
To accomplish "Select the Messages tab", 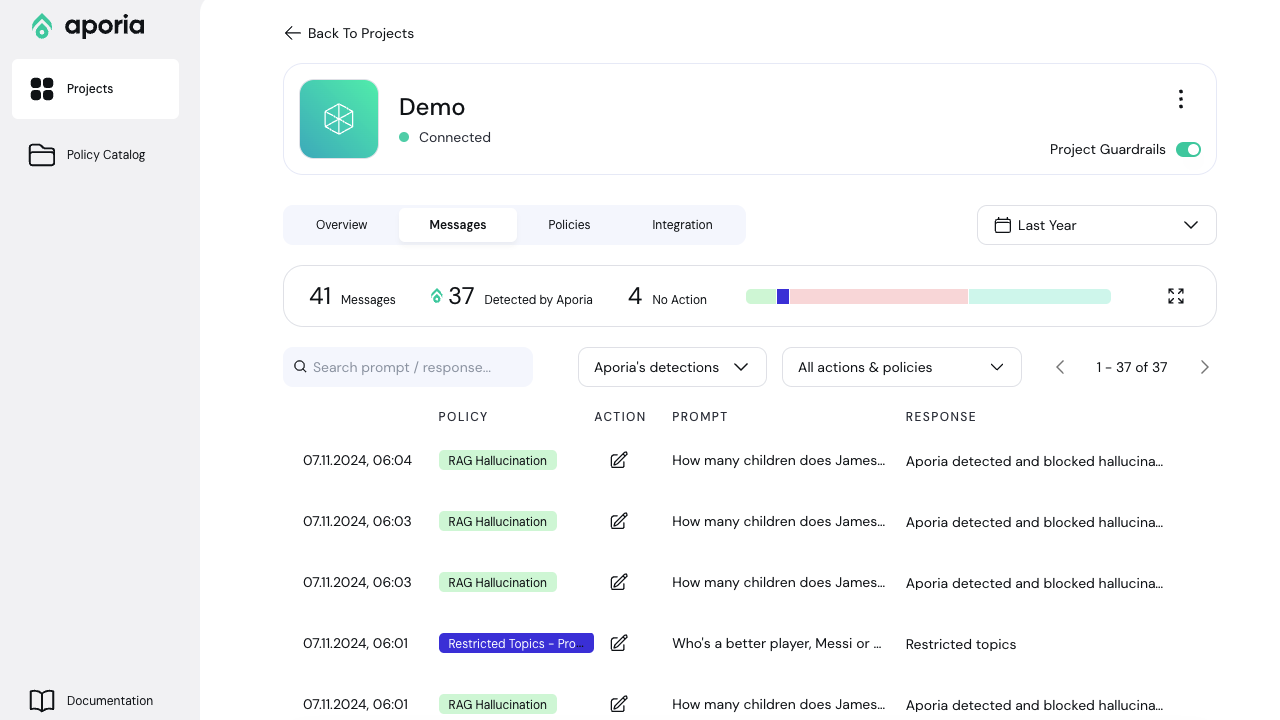I will 458,225.
